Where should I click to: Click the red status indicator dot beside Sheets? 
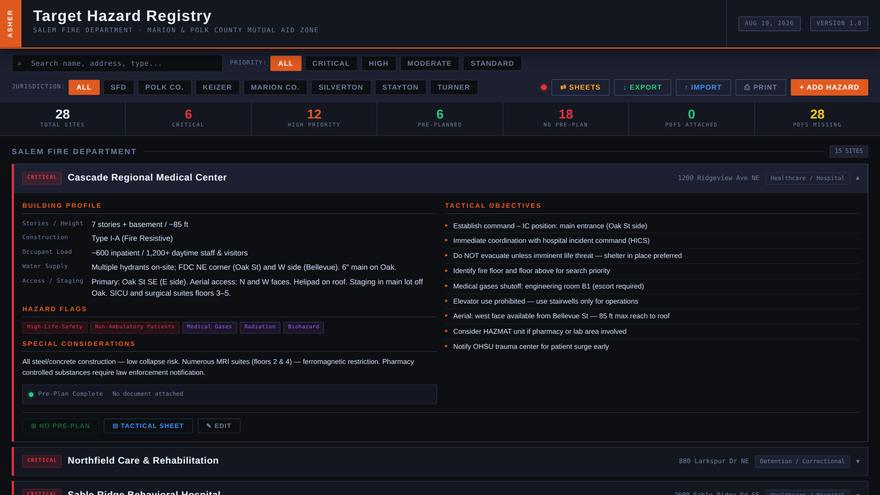click(x=543, y=88)
